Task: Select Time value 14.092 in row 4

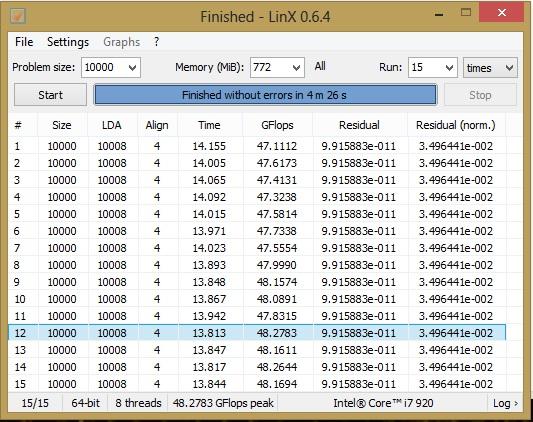Action: [x=209, y=197]
